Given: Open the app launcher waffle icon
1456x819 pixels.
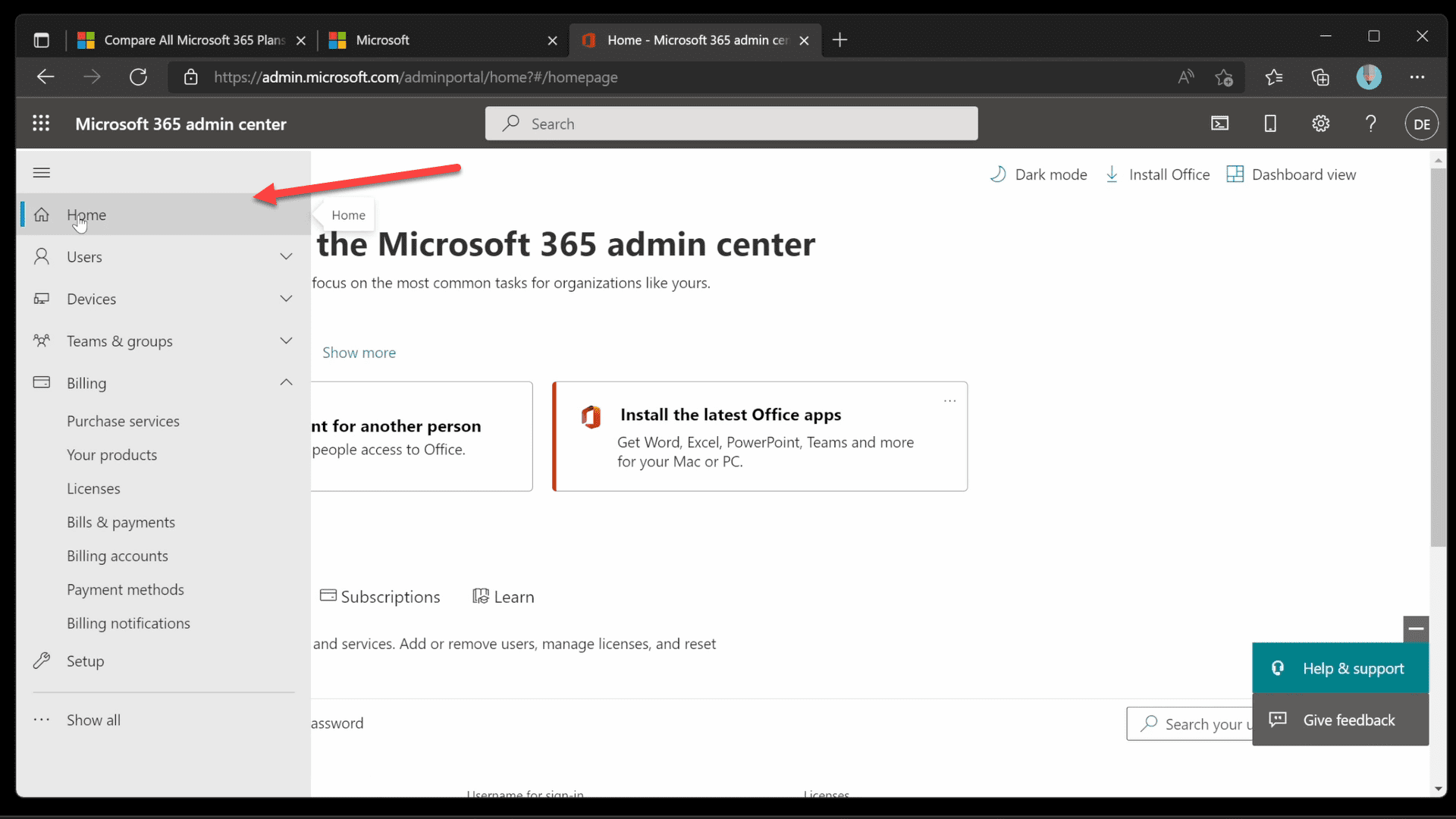Looking at the screenshot, I should (41, 124).
